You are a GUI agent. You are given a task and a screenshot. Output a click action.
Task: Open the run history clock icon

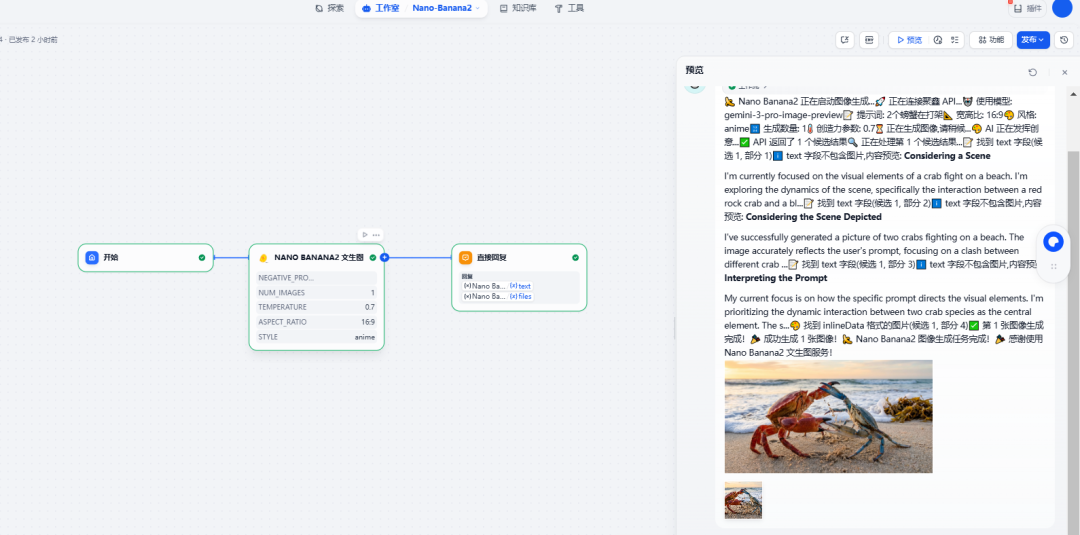[937, 40]
